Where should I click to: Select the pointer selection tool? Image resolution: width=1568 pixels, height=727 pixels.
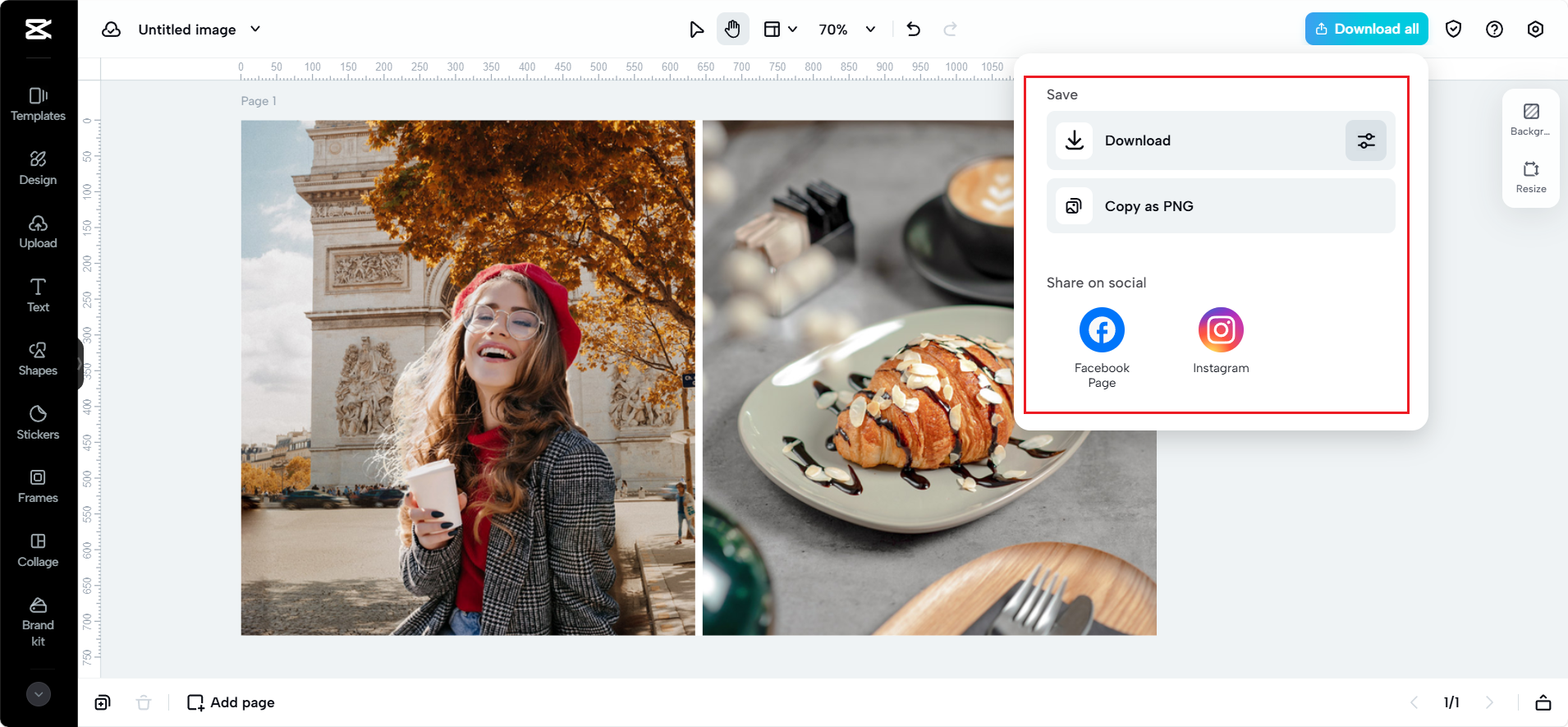pos(696,30)
